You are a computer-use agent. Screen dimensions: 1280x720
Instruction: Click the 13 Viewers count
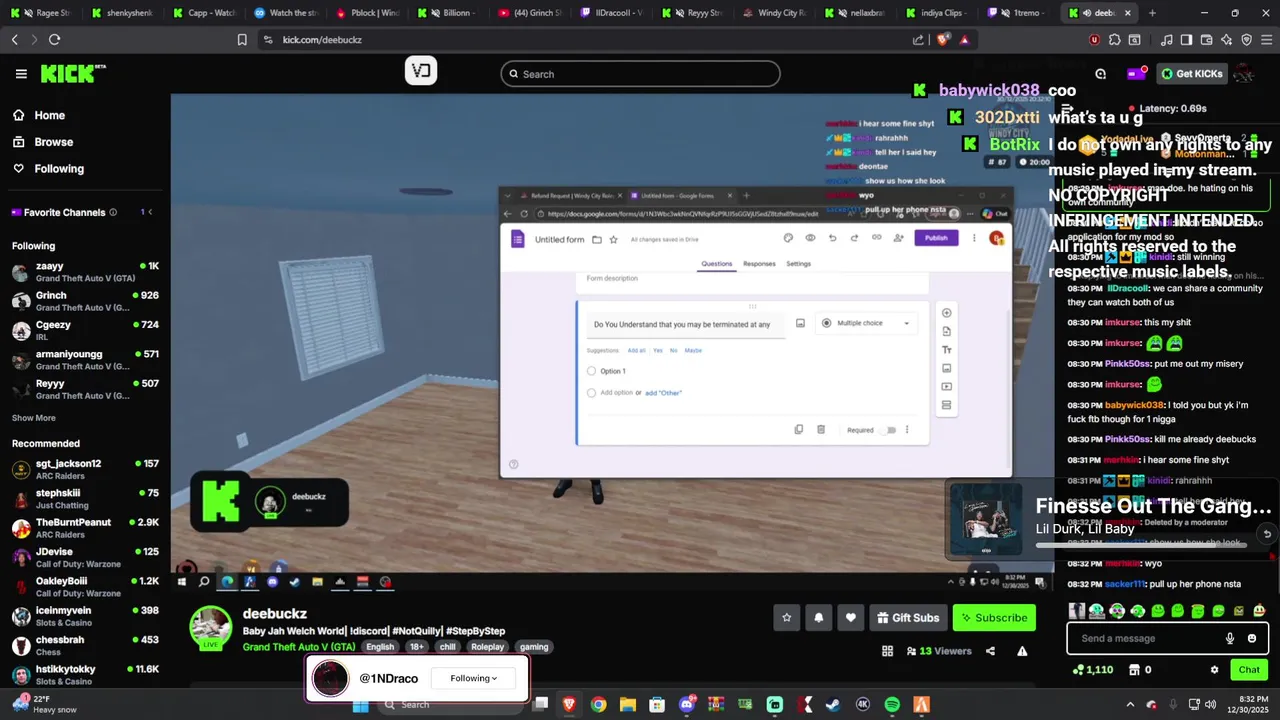pos(939,651)
